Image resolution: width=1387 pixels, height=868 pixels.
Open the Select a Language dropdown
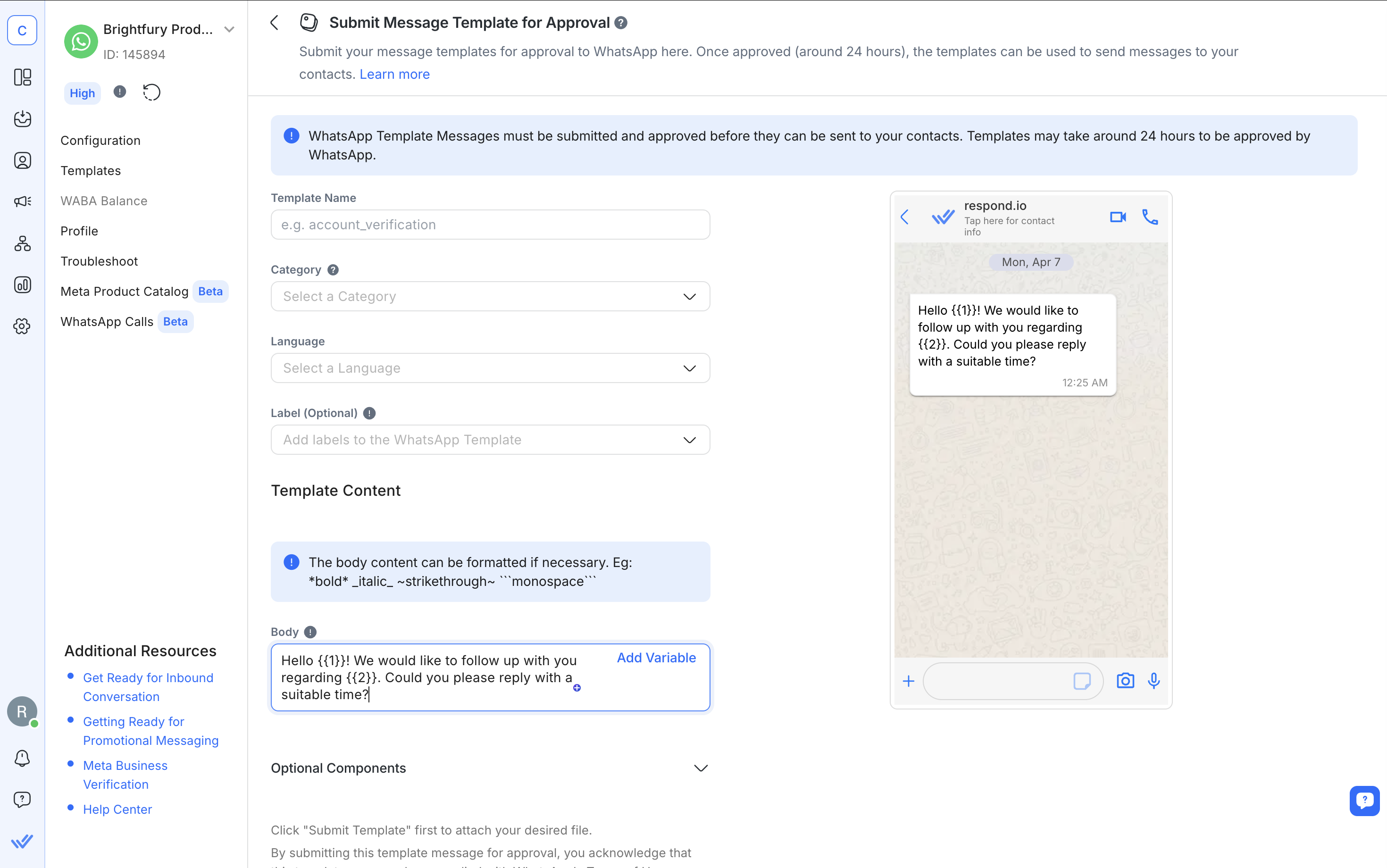click(x=490, y=368)
